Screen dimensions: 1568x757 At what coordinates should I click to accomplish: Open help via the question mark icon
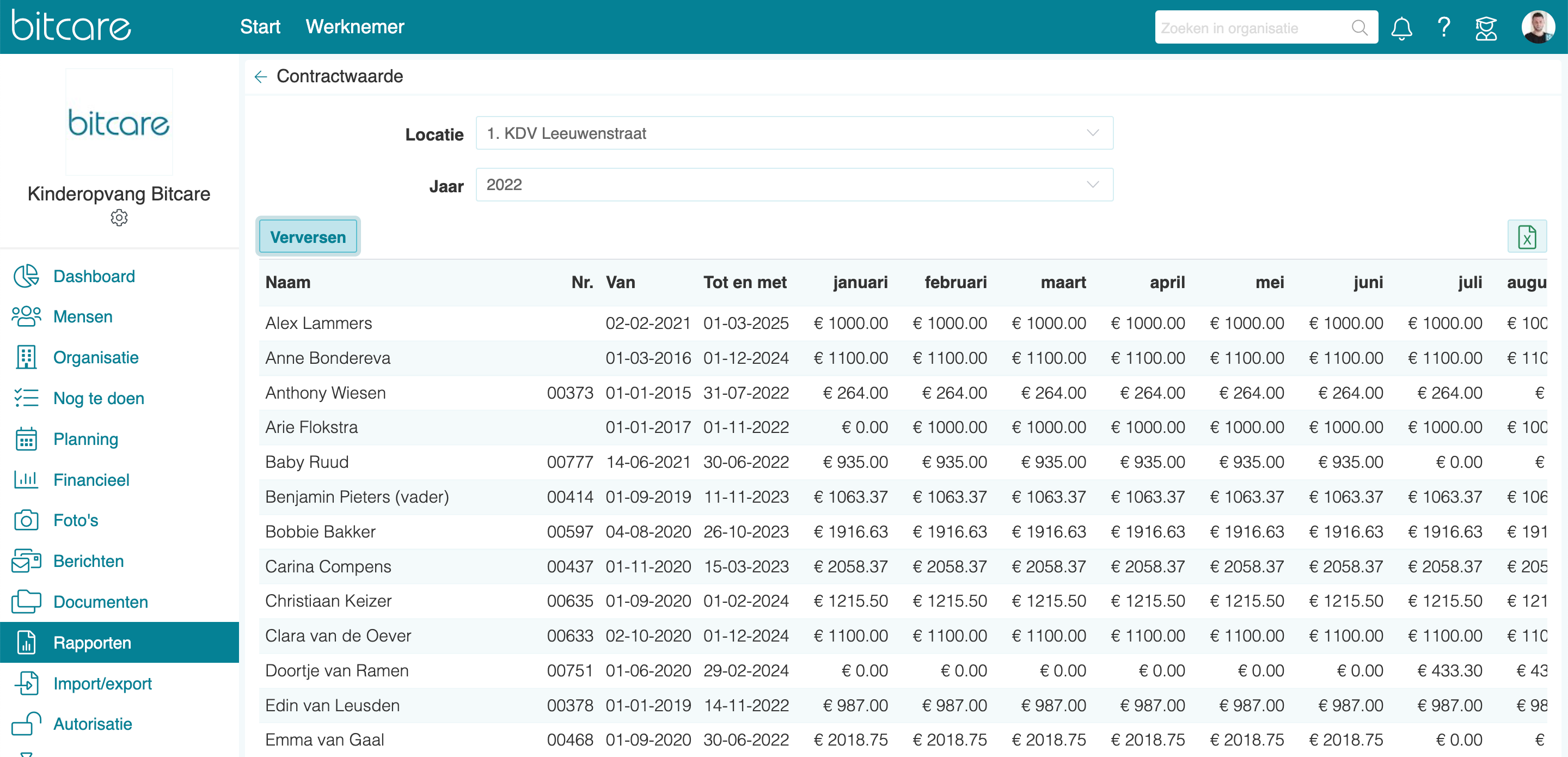[1443, 28]
